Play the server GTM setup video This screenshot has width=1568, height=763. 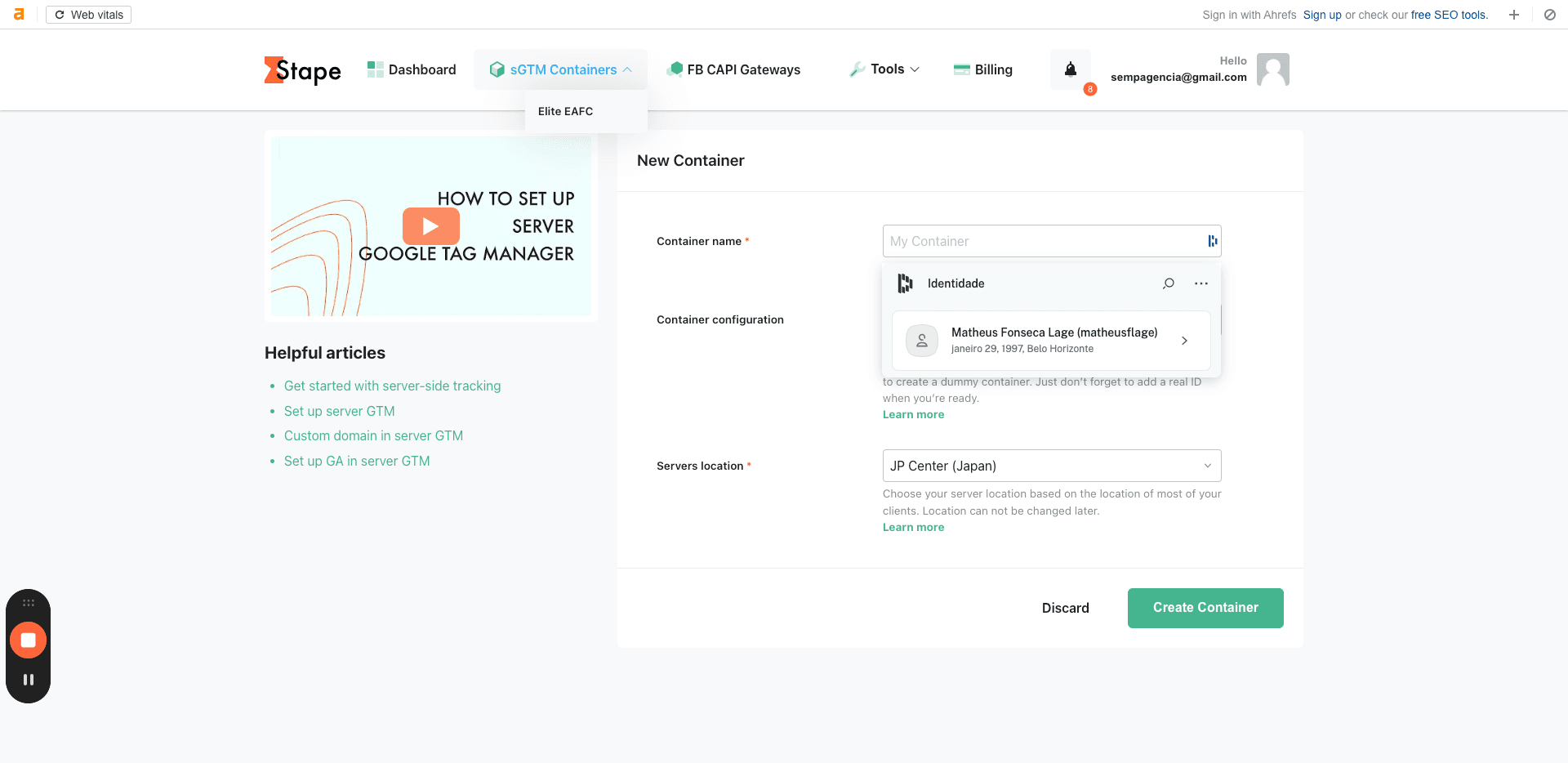pos(431,226)
